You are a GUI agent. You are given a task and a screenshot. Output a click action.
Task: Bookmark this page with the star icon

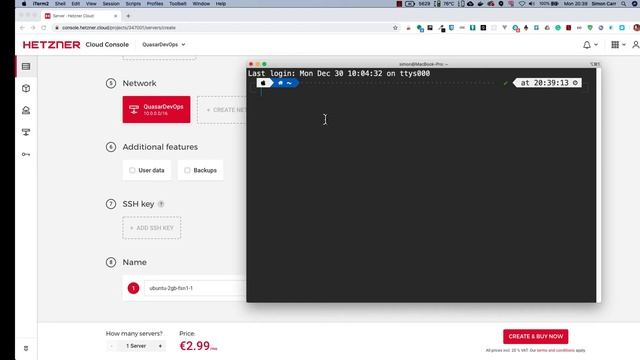point(395,28)
